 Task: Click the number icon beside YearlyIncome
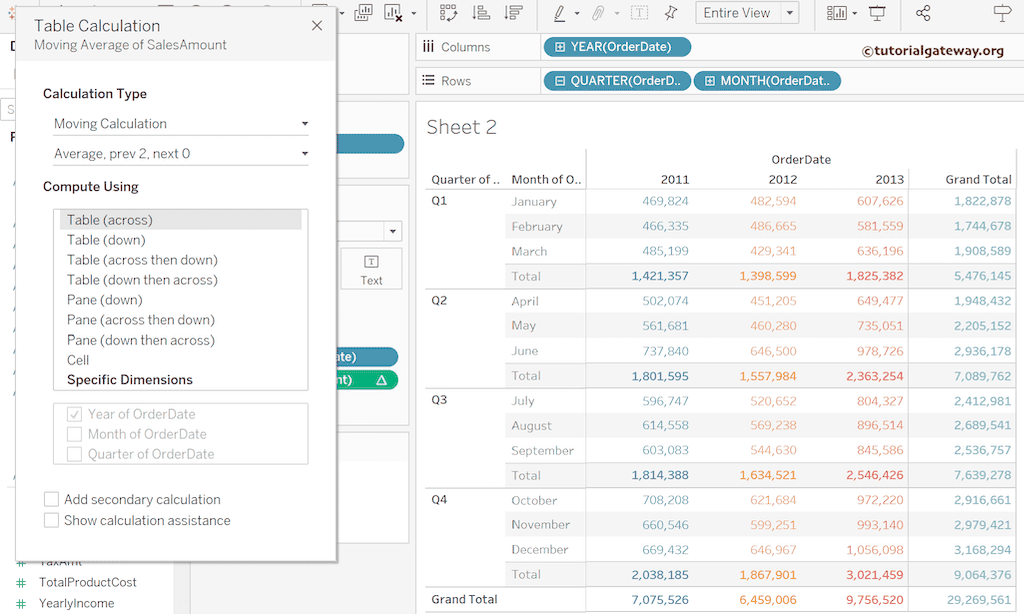(21, 604)
